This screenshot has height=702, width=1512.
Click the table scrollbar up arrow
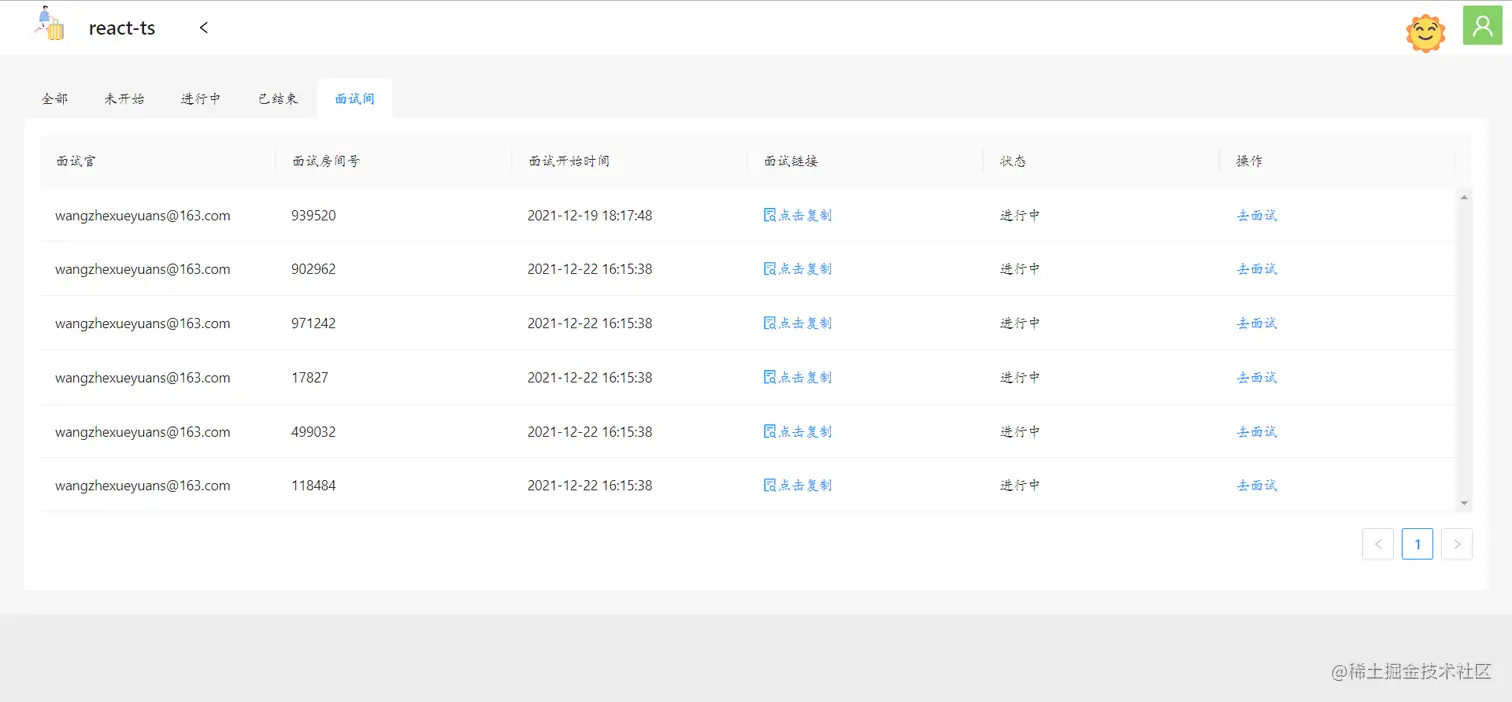tap(1464, 197)
